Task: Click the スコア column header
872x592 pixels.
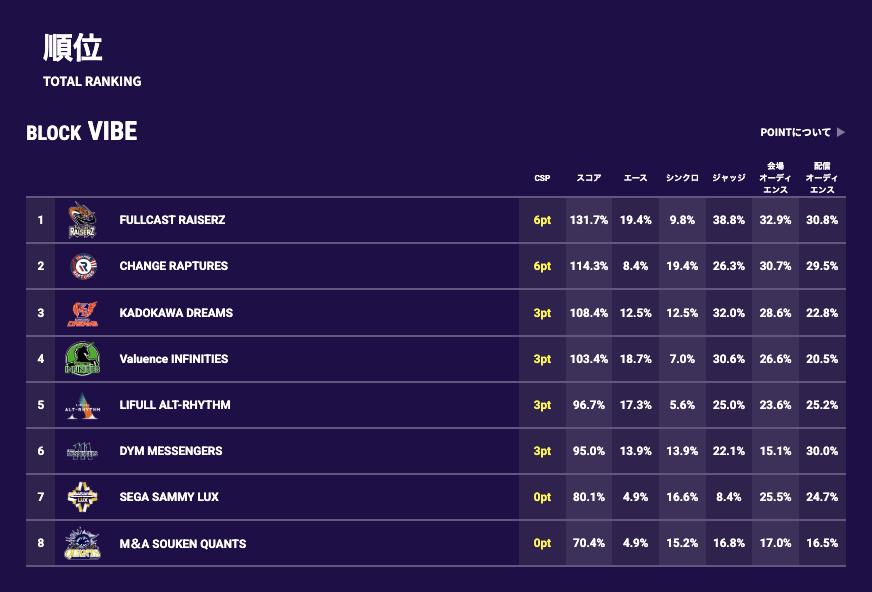Action: (588, 178)
